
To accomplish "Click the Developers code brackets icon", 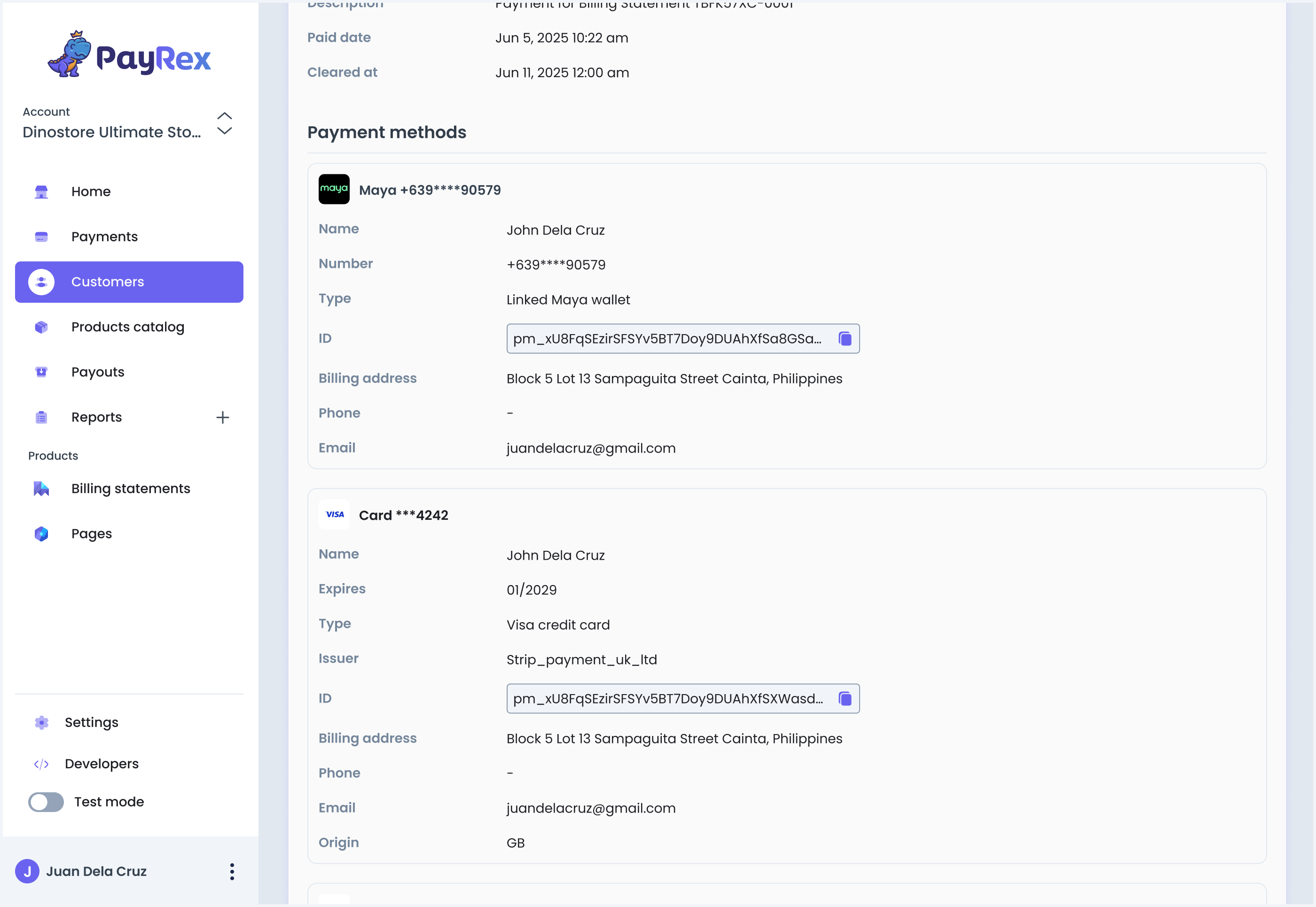I will (41, 764).
